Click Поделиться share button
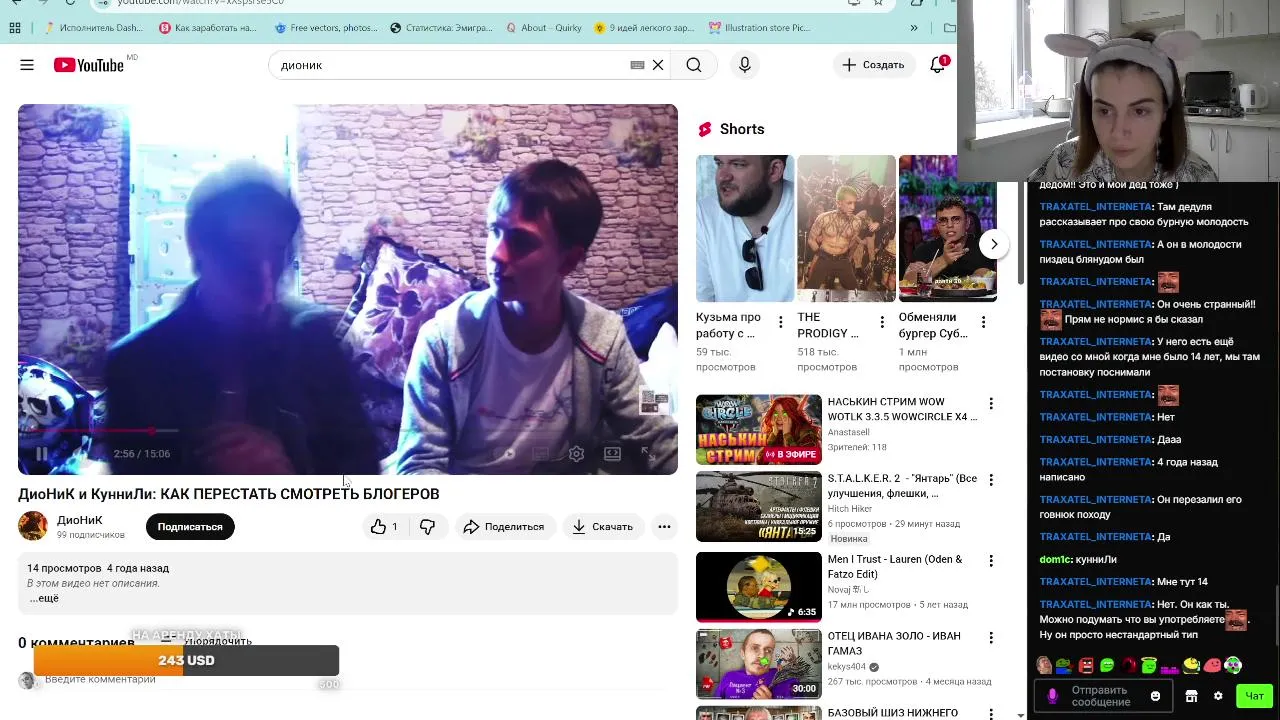Screen dimensions: 1280x720 tap(504, 527)
